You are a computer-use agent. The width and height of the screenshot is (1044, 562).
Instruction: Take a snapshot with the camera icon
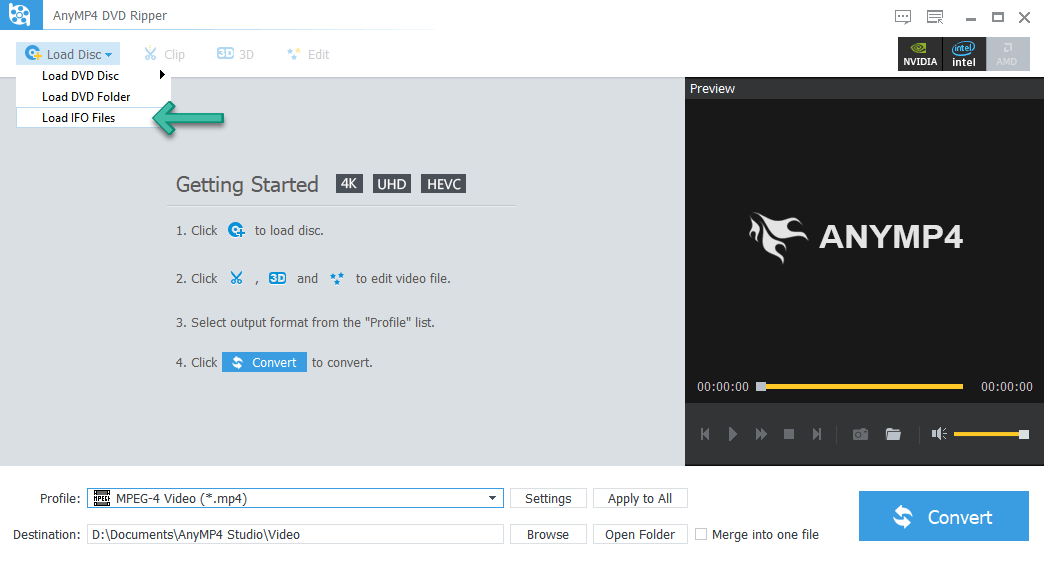860,434
